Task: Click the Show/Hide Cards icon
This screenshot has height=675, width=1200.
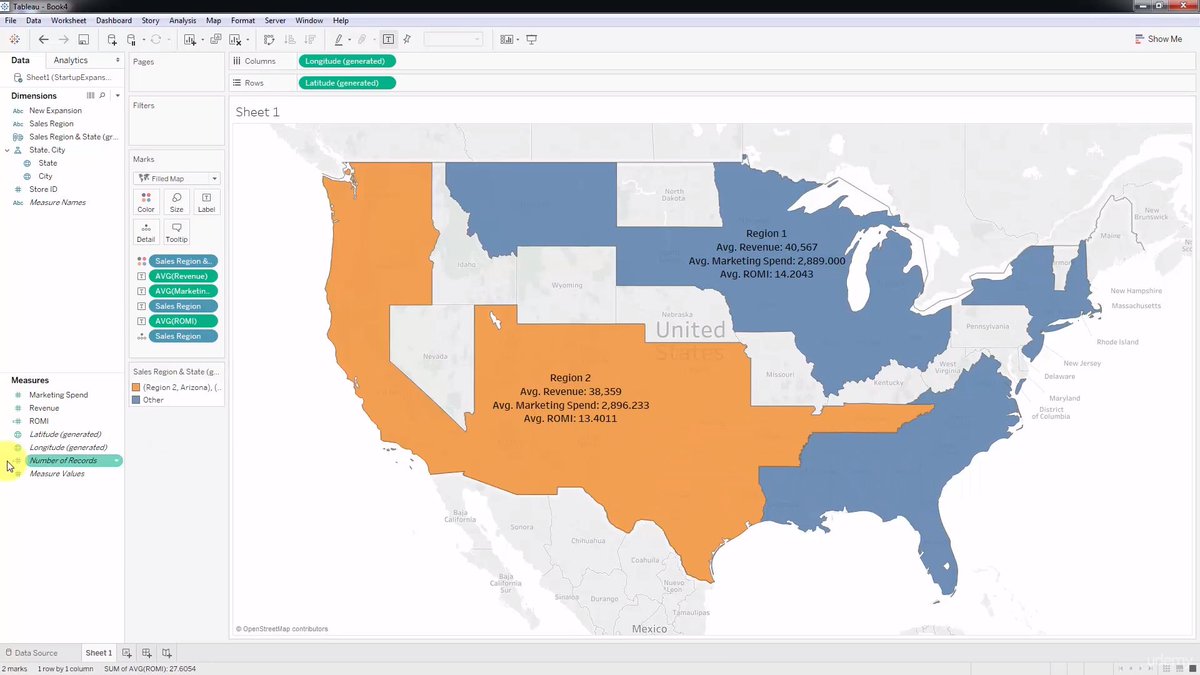Action: tap(506, 39)
